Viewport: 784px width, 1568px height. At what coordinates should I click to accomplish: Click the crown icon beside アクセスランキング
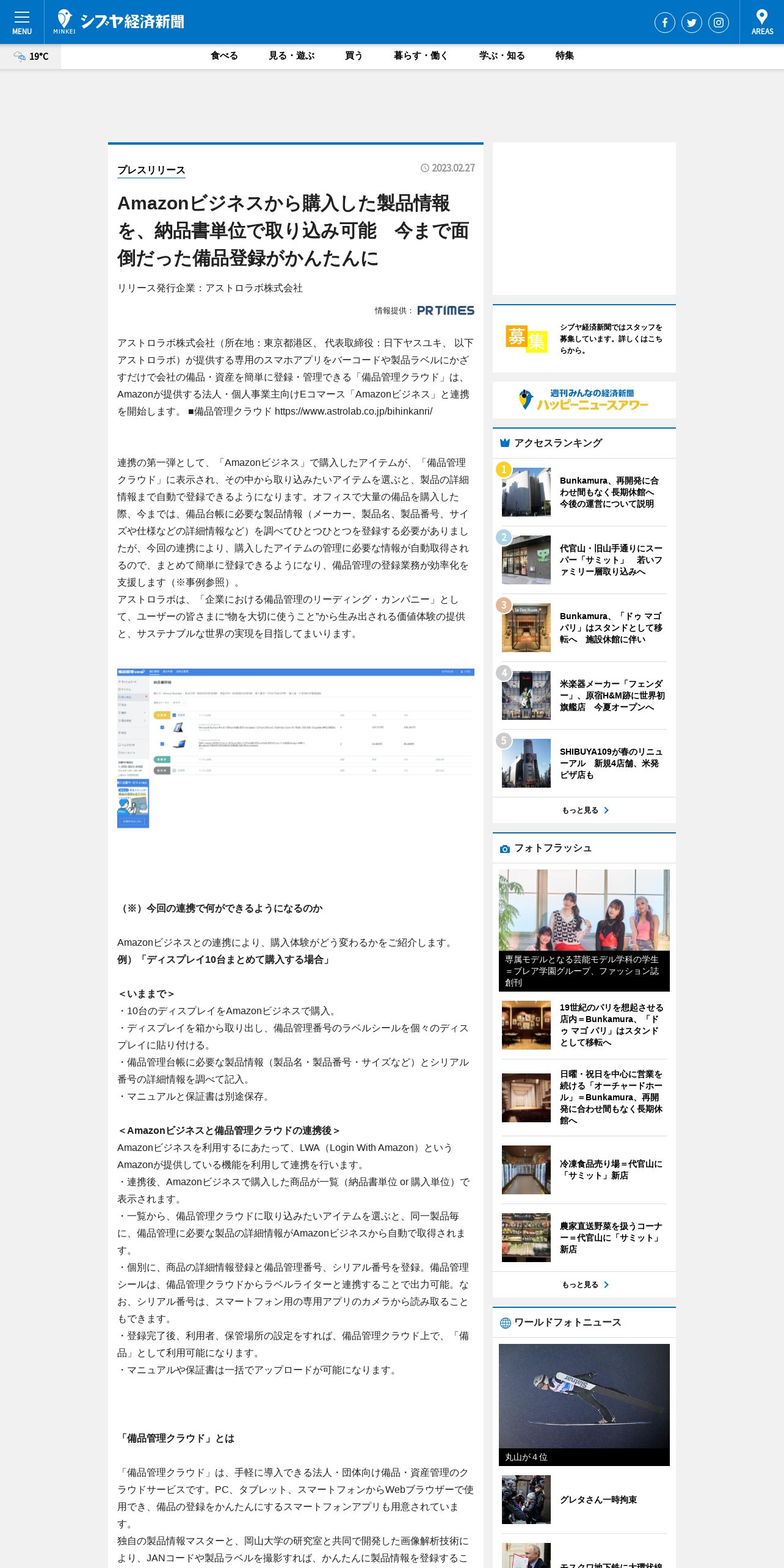[505, 443]
